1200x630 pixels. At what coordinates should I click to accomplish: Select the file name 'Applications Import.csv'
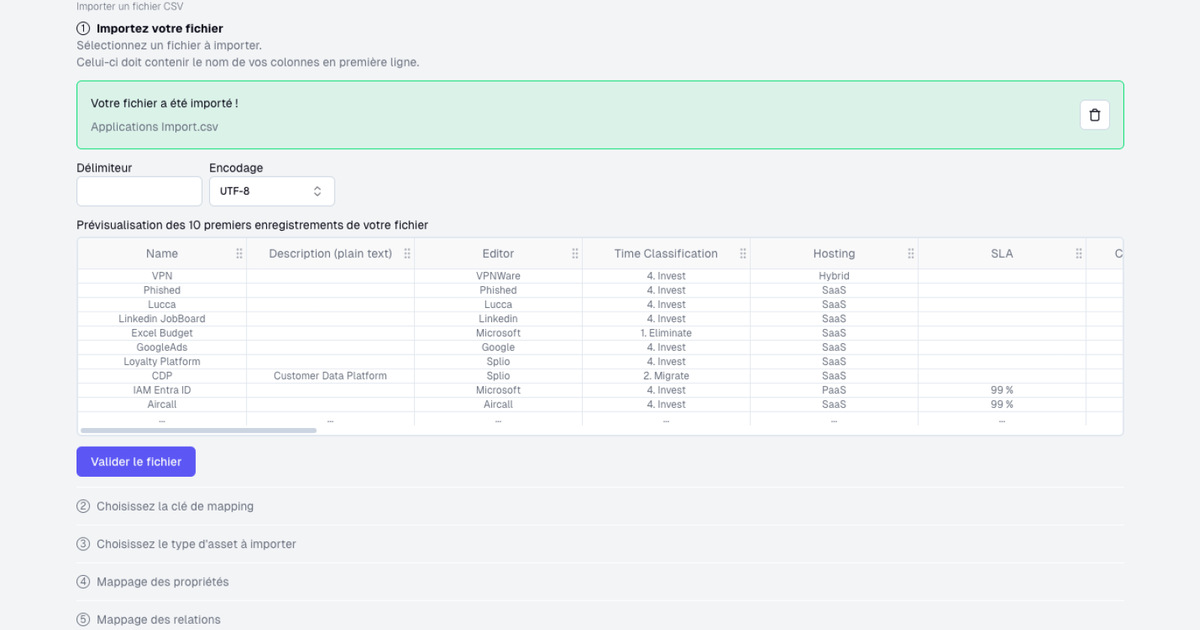pyautogui.click(x=155, y=126)
